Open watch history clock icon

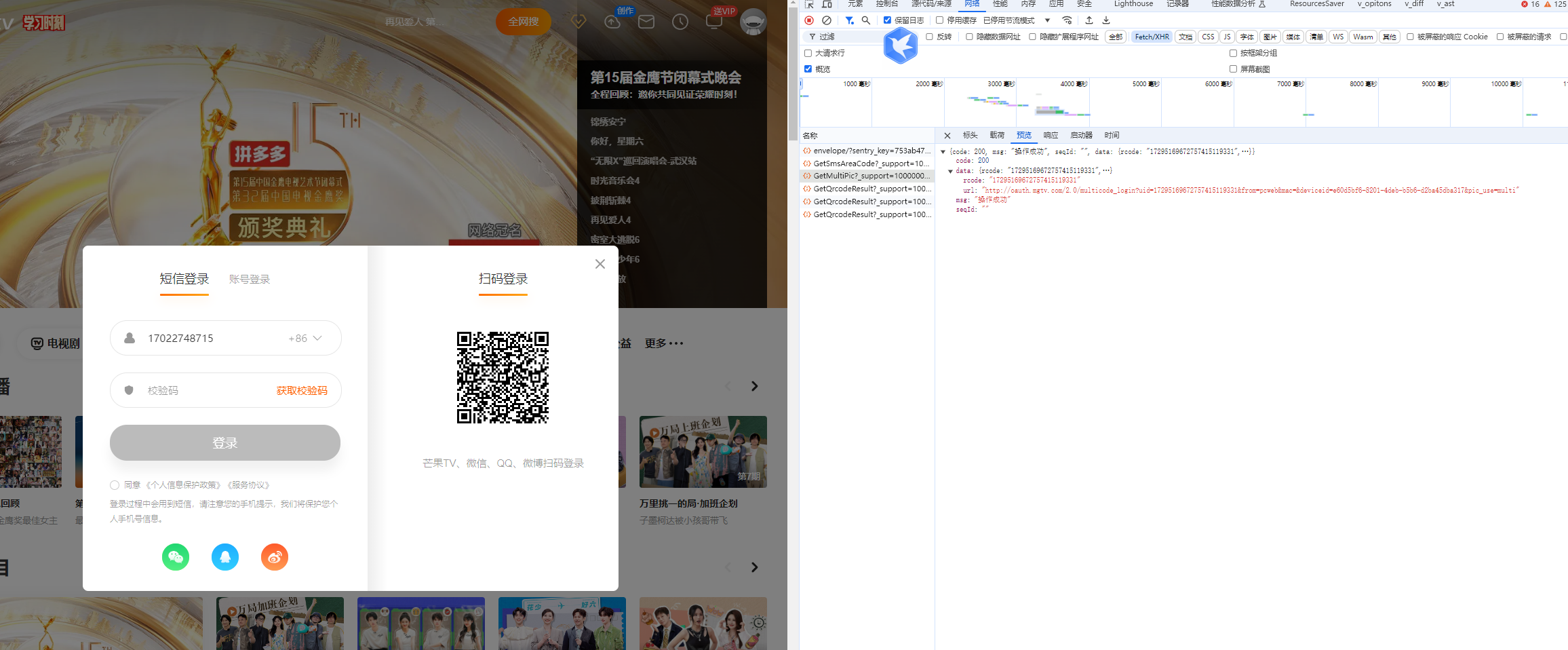pos(680,22)
